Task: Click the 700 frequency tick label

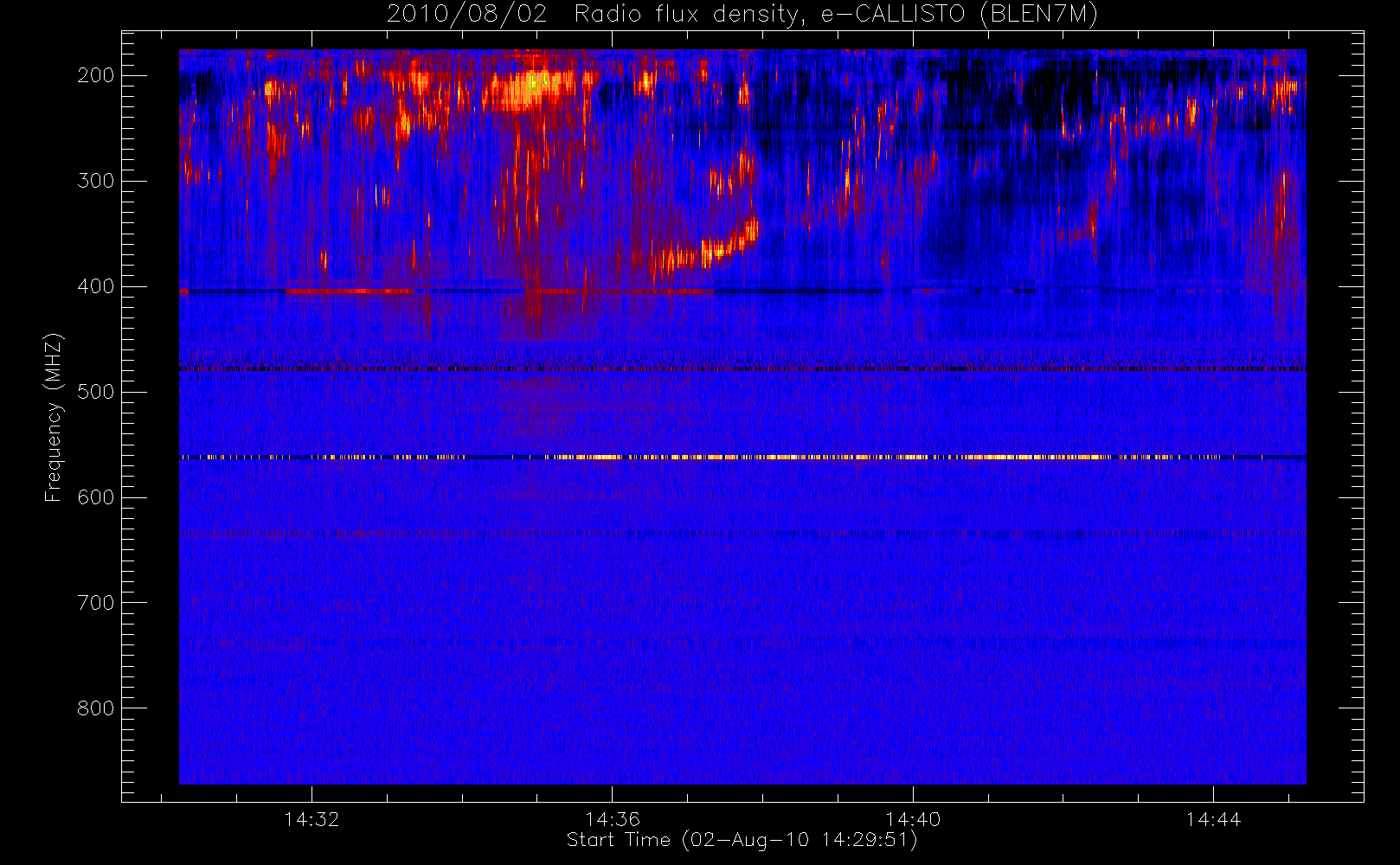Action: tap(96, 603)
